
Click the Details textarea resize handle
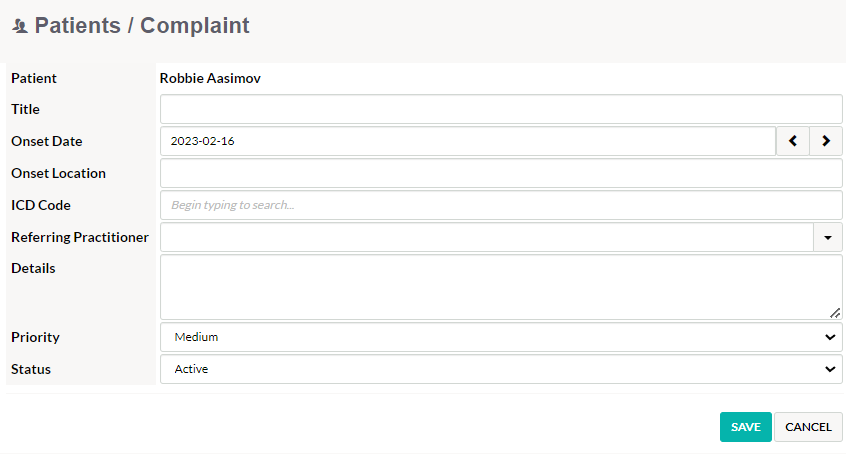835,313
